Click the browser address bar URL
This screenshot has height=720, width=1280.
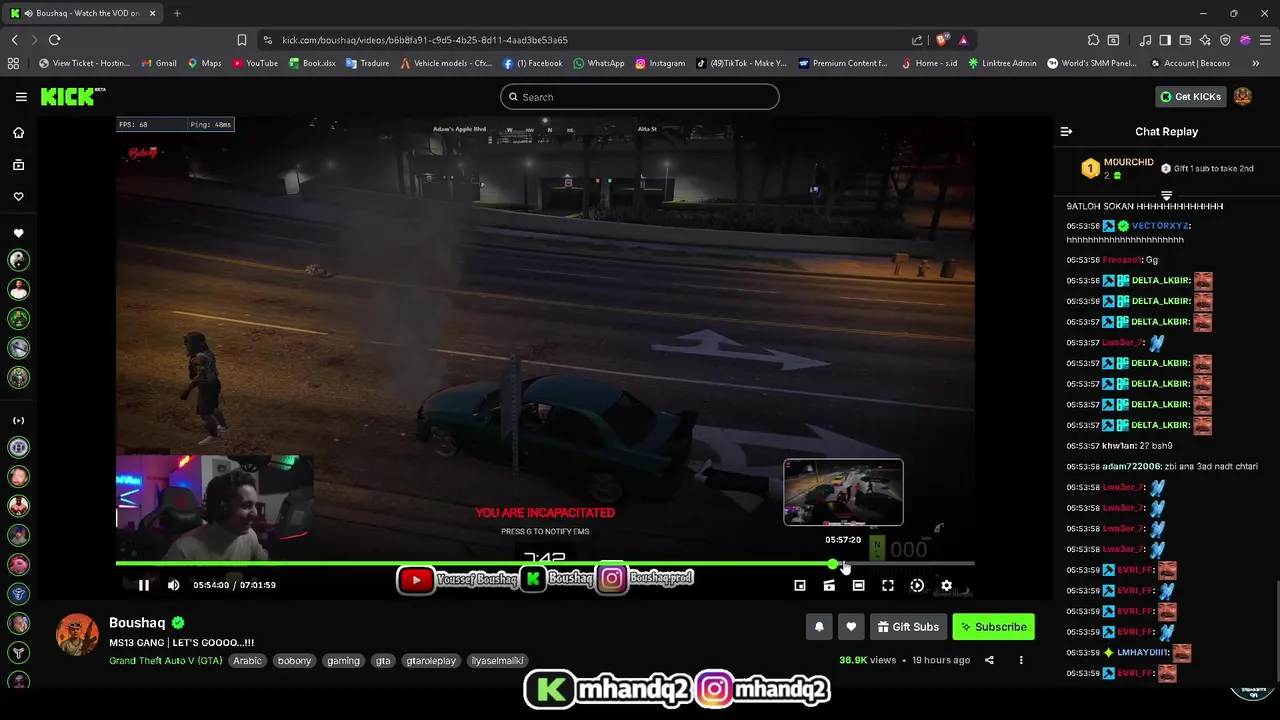coord(425,40)
